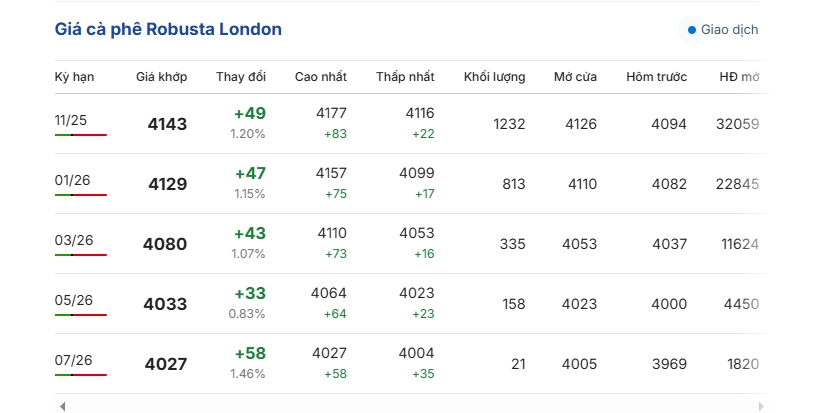Select the Kỳ hạn column header
Image resolution: width=815 pixels, height=413 pixels.
click(x=74, y=77)
